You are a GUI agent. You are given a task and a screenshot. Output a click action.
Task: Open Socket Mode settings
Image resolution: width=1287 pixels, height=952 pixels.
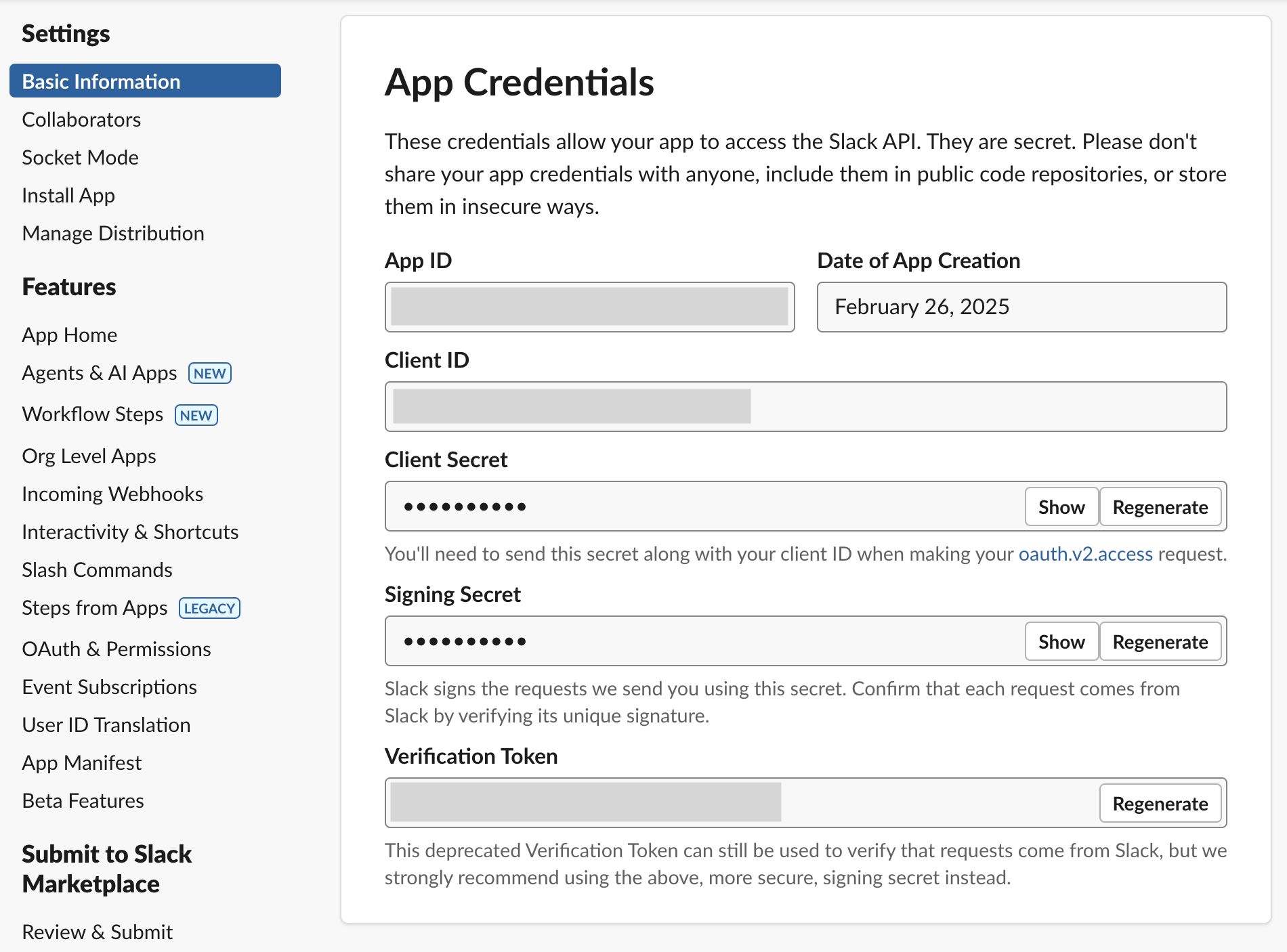coord(80,158)
